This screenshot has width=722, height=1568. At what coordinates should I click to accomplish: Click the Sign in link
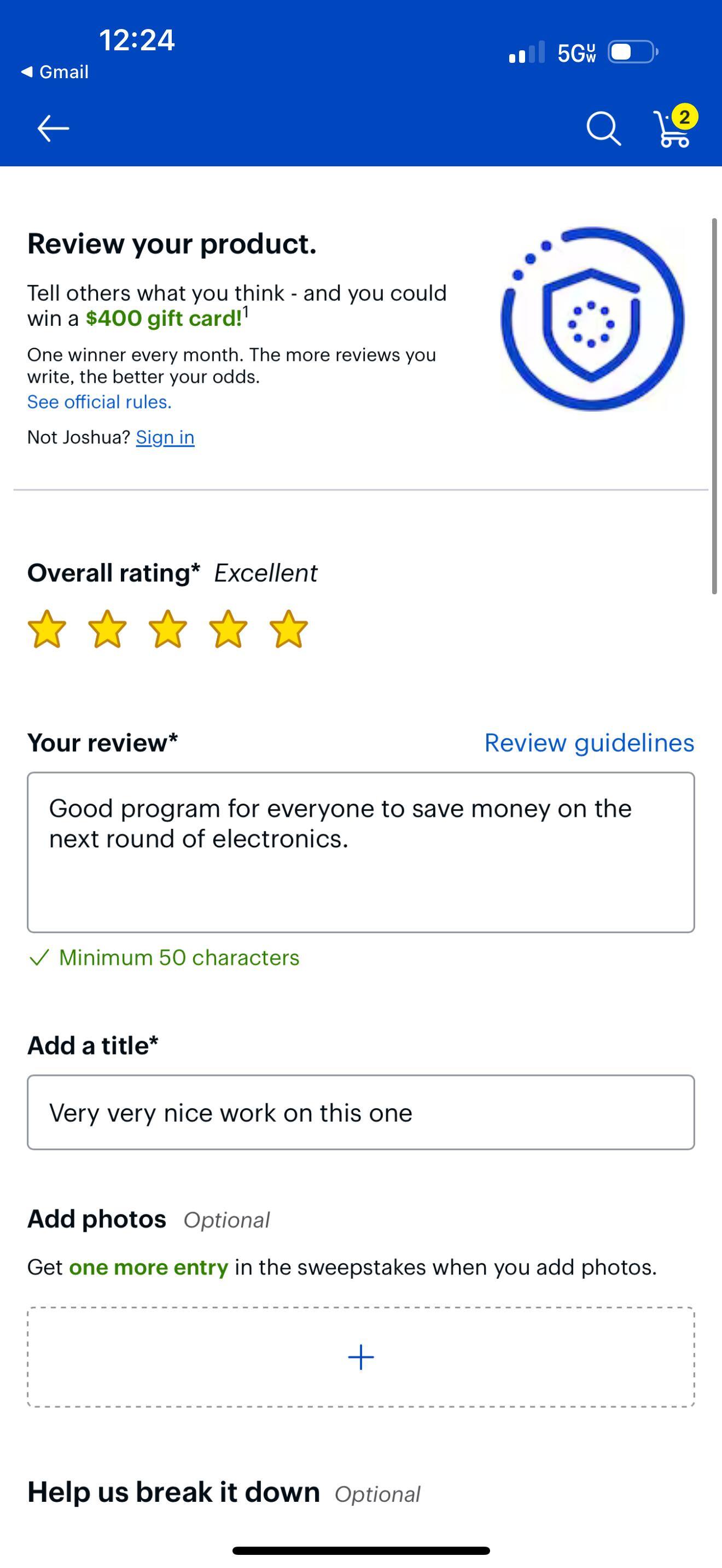[x=165, y=436]
